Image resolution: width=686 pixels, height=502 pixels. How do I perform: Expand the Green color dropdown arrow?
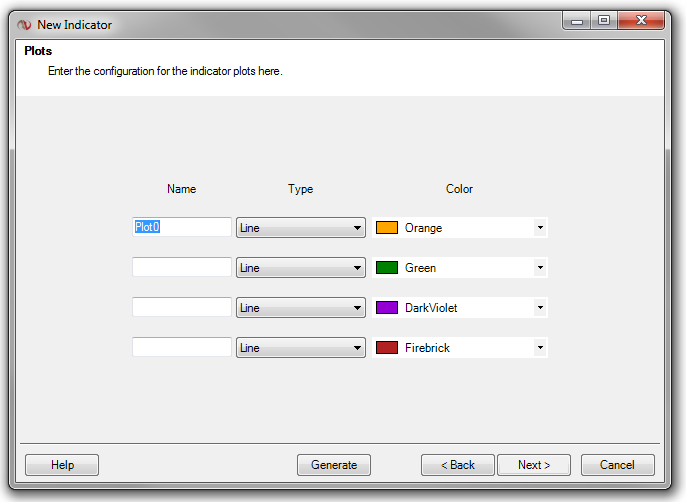click(x=540, y=267)
